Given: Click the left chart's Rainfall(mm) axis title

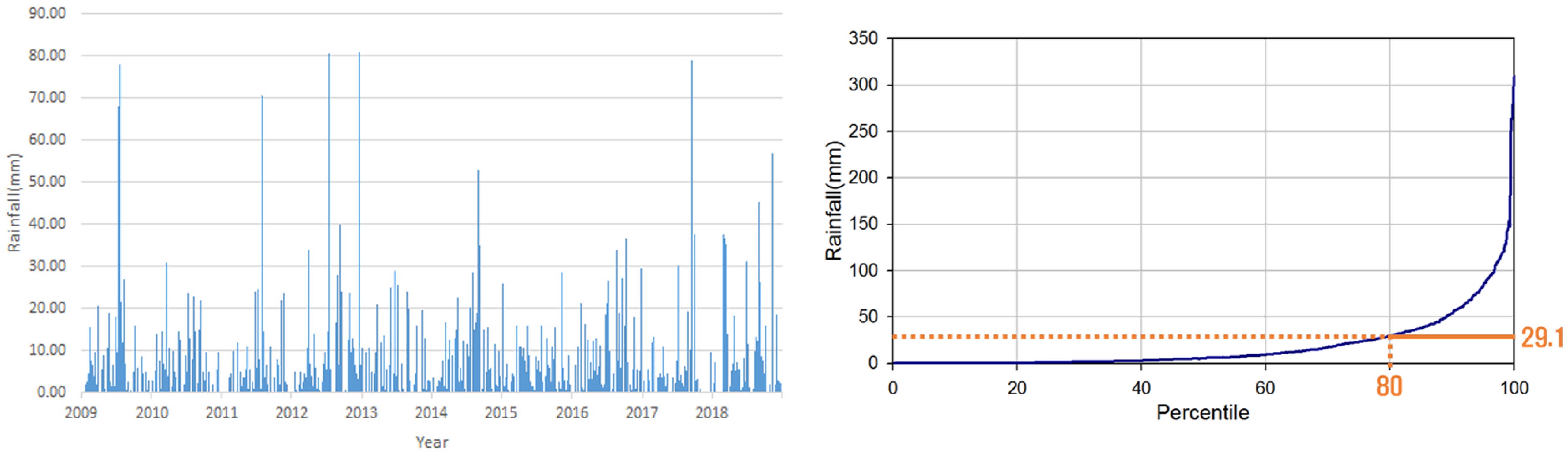Looking at the screenshot, I should point(13,202).
